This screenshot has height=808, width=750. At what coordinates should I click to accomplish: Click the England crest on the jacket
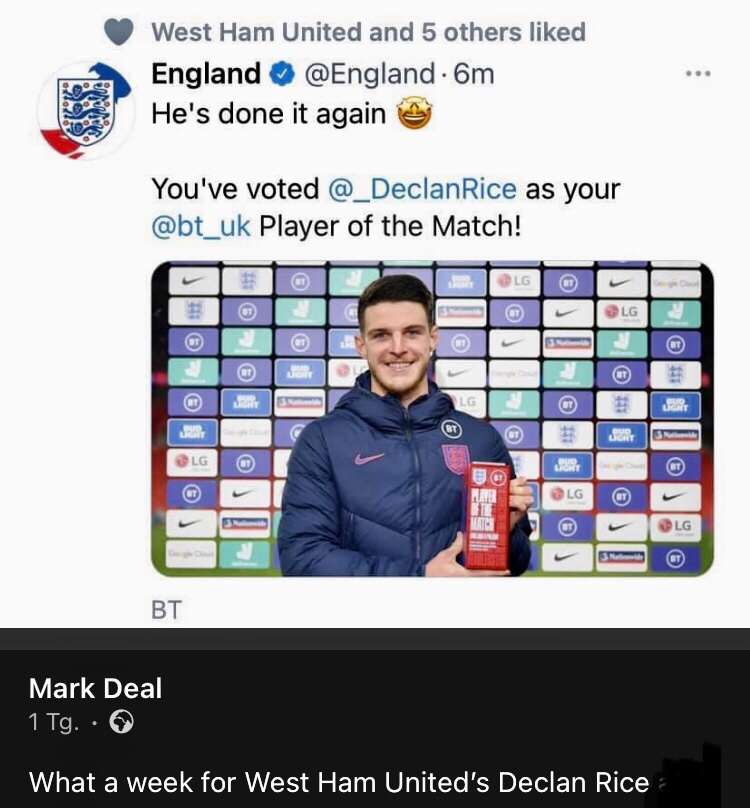(x=456, y=461)
